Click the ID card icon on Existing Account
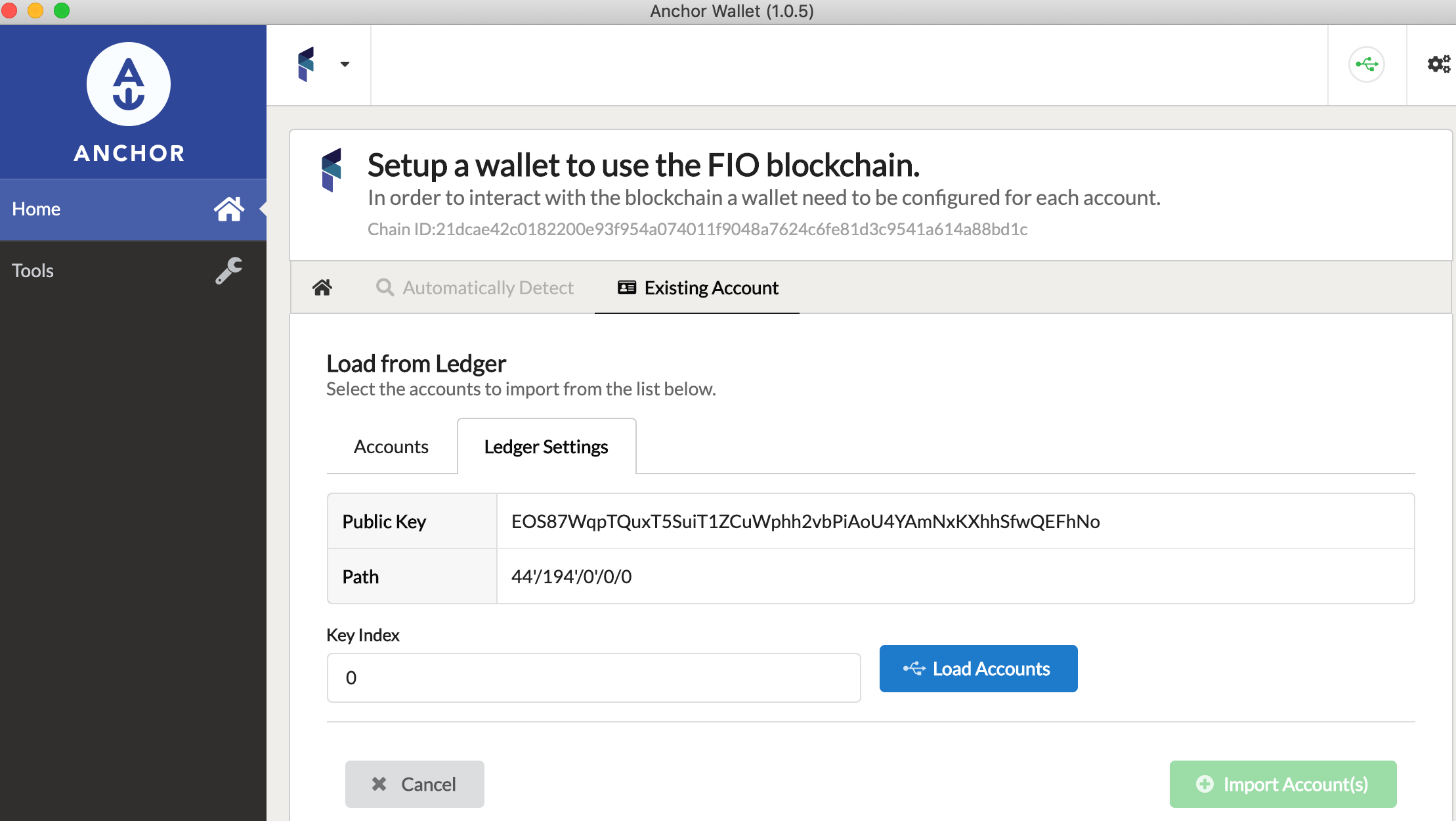The image size is (1456, 821). 626,287
